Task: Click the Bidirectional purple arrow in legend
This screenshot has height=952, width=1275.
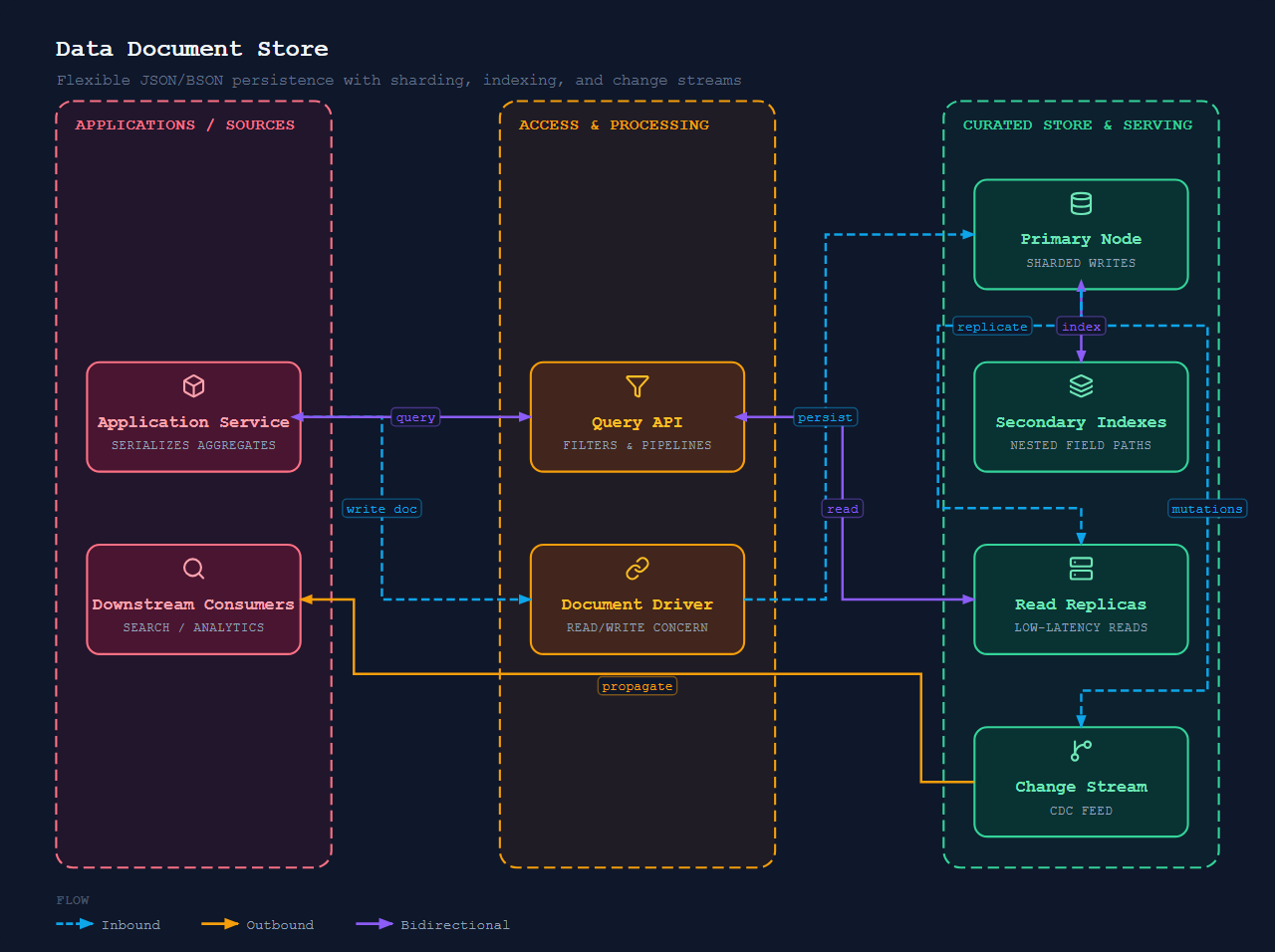Action: click(375, 924)
